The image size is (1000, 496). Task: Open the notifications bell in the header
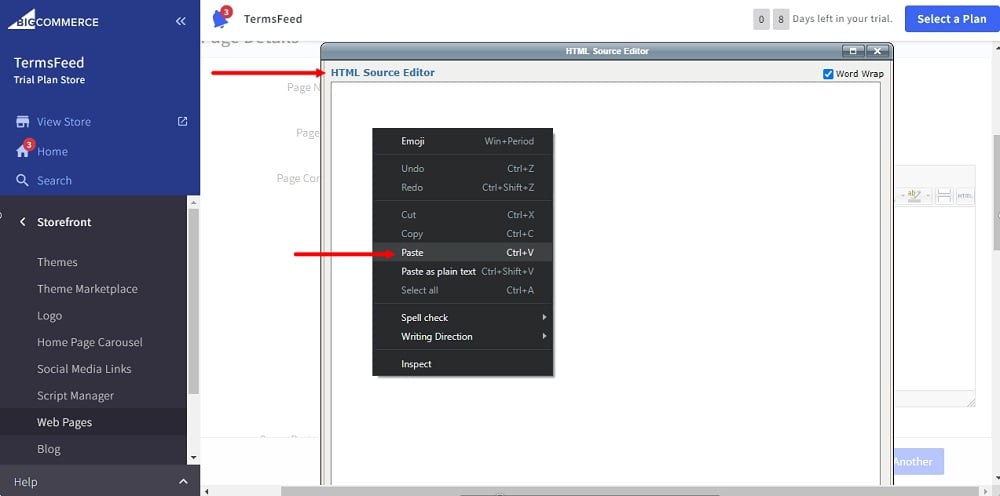pos(221,18)
